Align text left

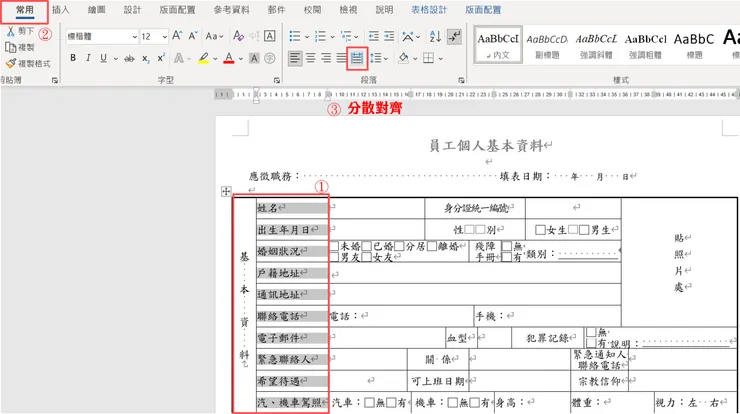295,59
